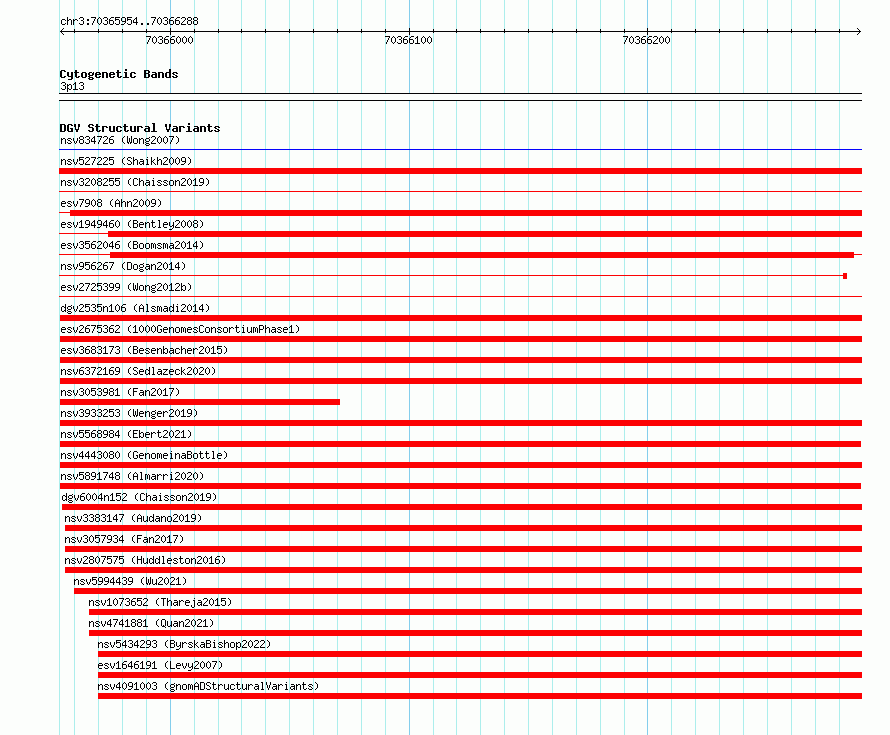Click nsv4443080 (GenomeinaBottle) label
The image size is (890, 735).
click(144, 455)
